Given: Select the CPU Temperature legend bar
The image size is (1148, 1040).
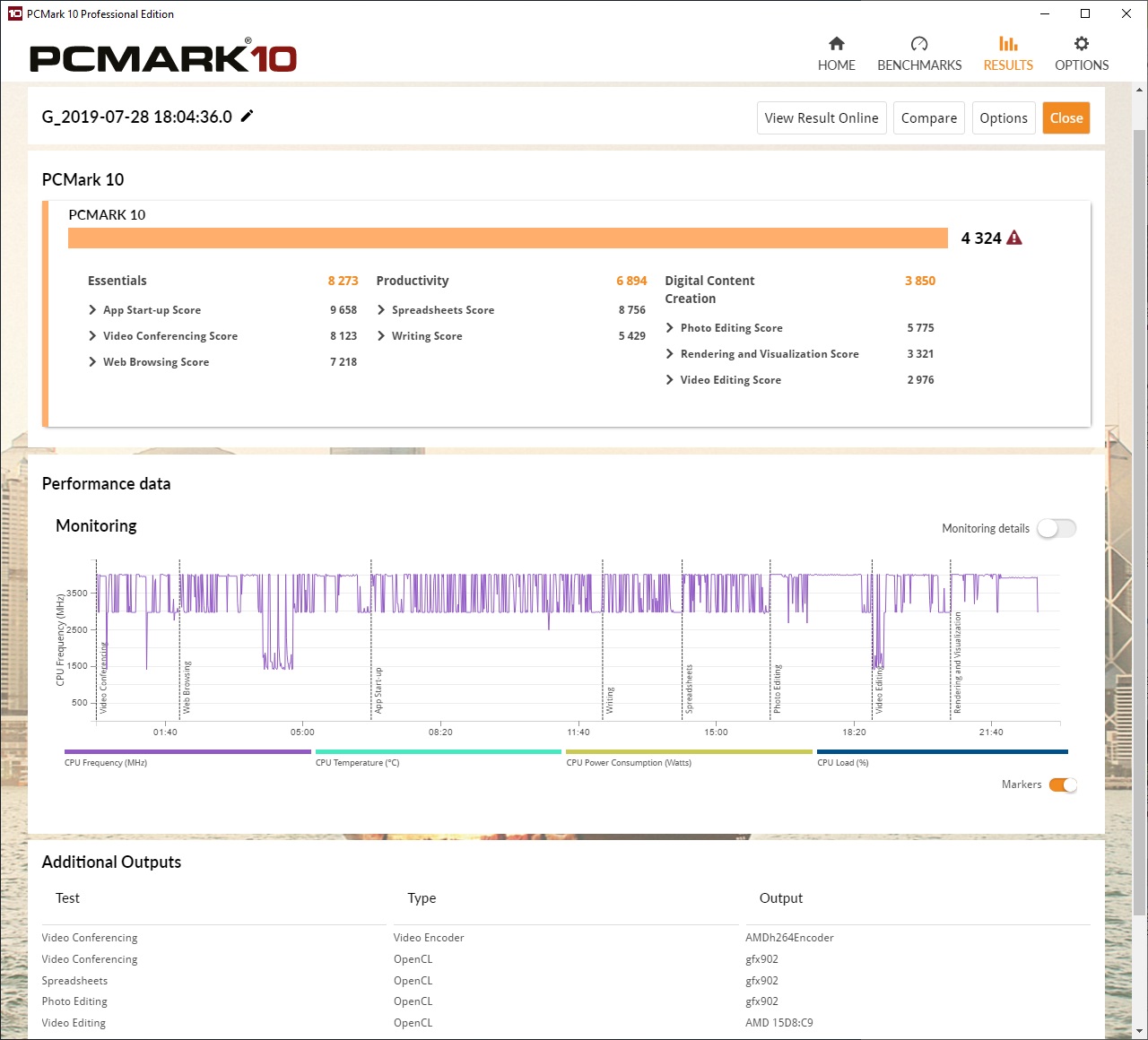Looking at the screenshot, I should 438,752.
